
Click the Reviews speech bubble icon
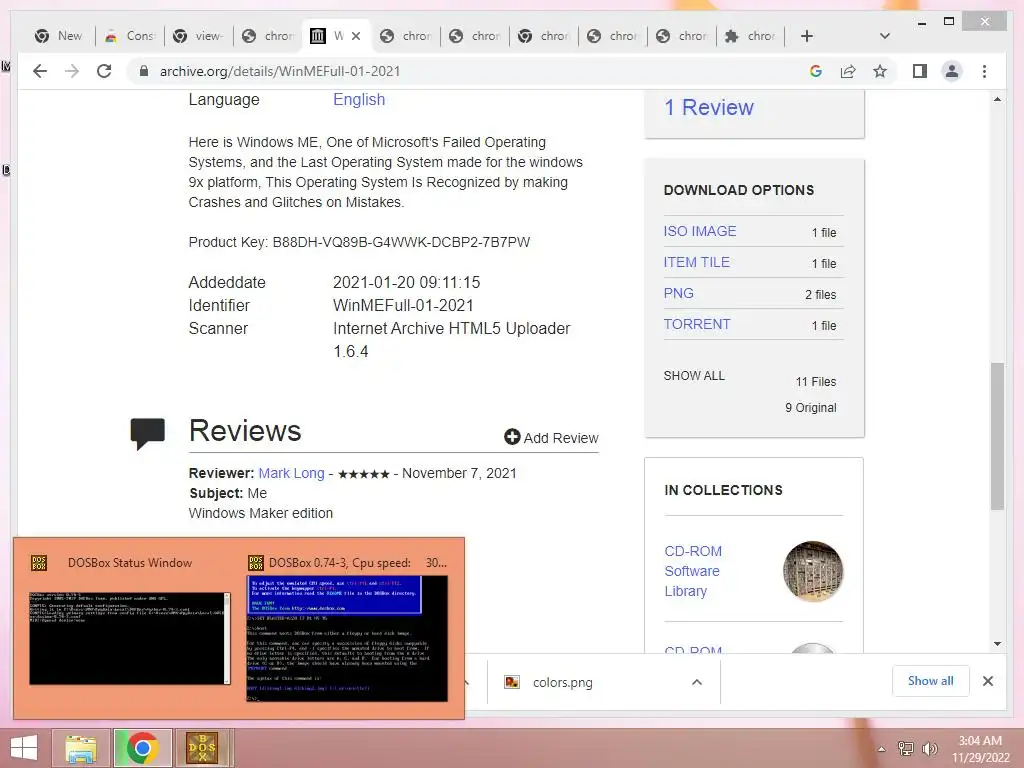[148, 434]
